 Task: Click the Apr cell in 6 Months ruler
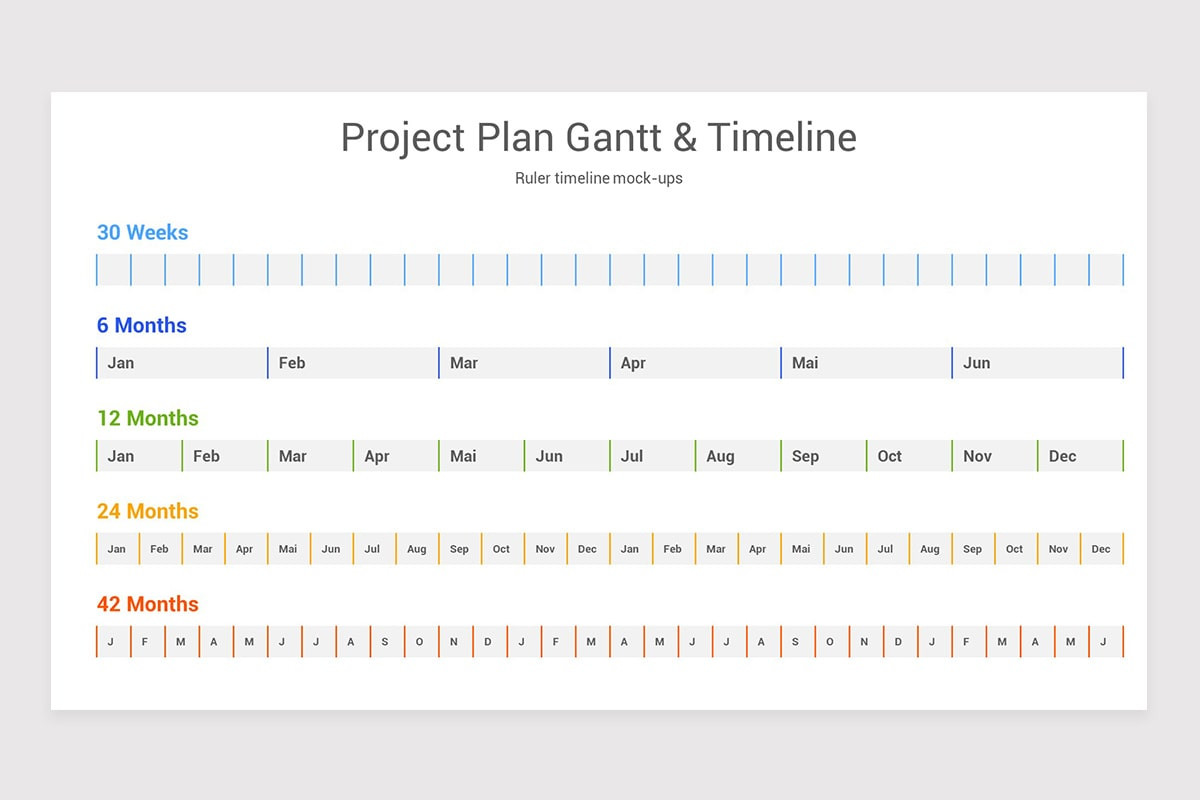point(695,363)
